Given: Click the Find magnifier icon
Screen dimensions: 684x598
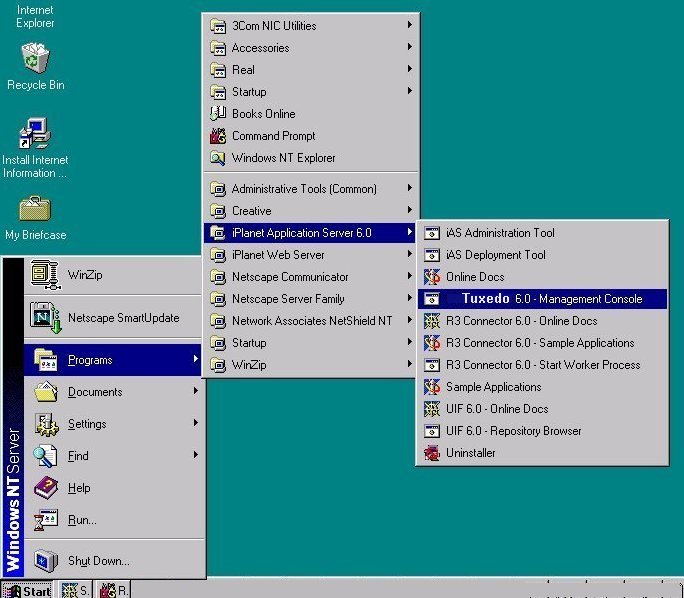Looking at the screenshot, I should tap(45, 456).
